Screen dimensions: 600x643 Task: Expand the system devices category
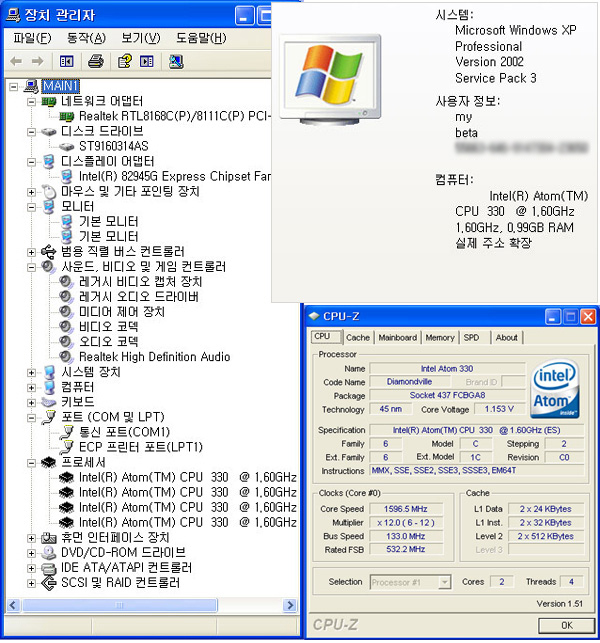(31, 372)
